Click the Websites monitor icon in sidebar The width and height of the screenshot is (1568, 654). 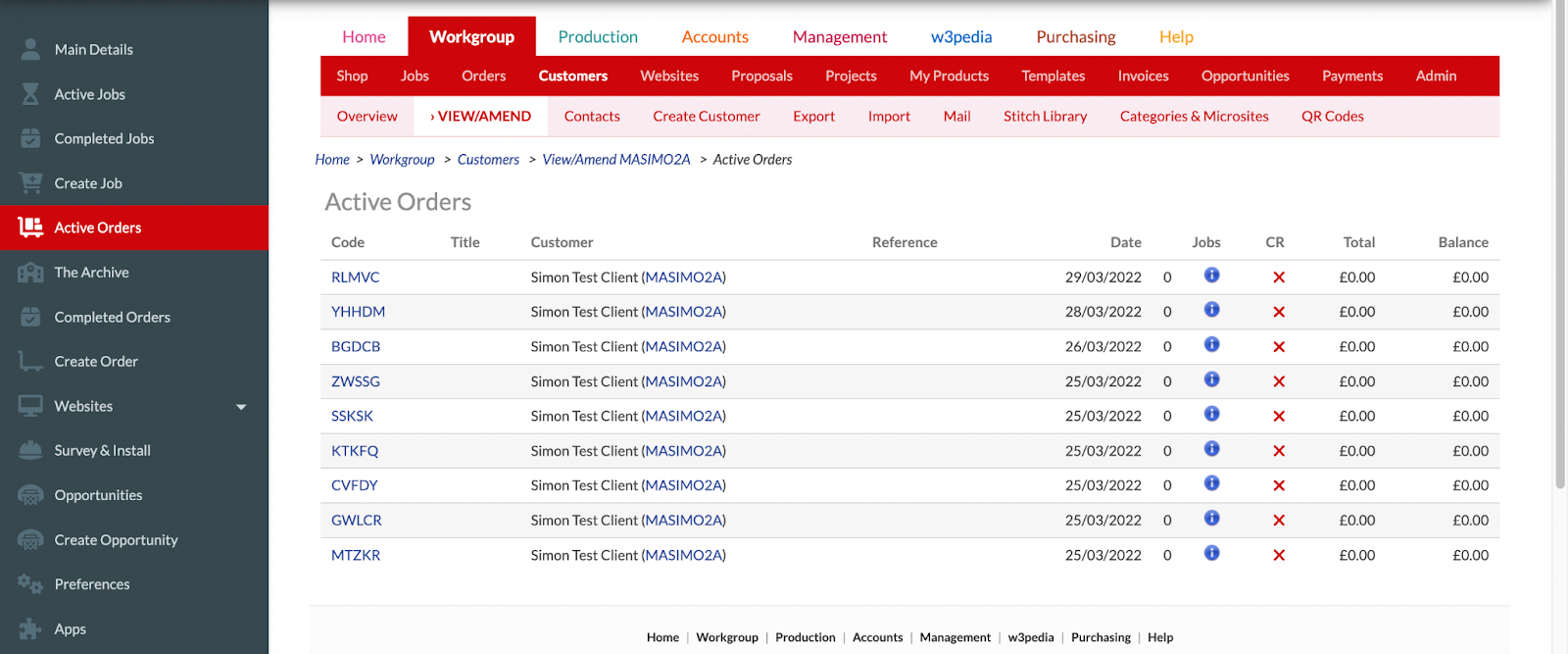pos(30,406)
